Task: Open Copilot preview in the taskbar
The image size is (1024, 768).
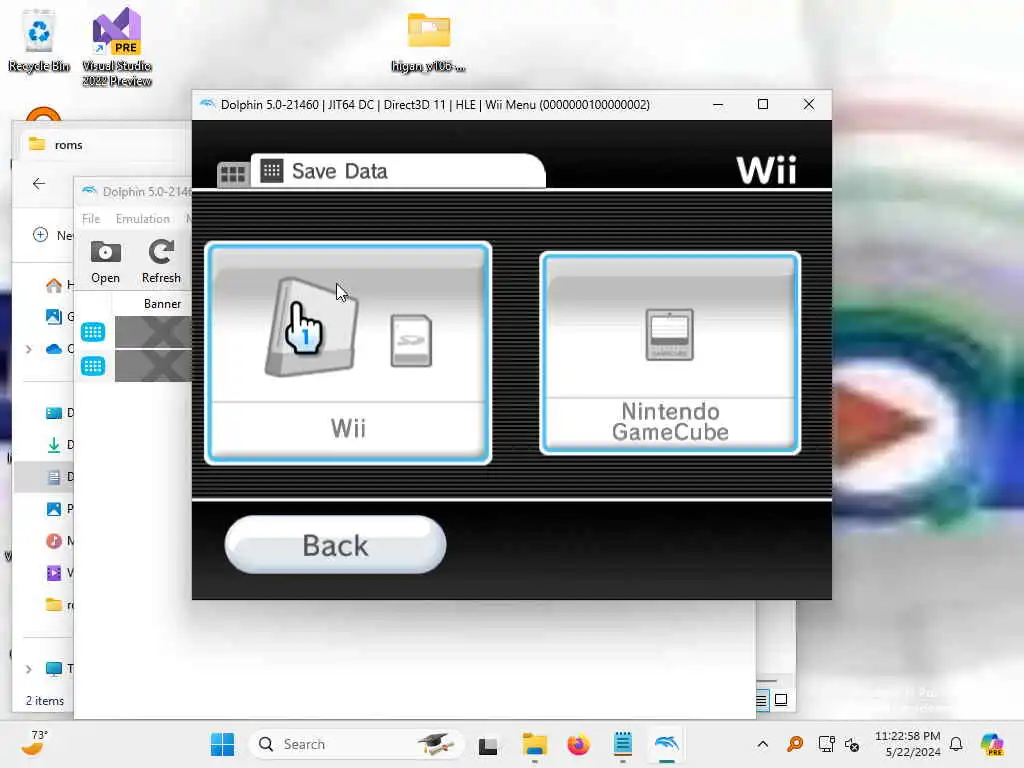Action: [x=991, y=744]
